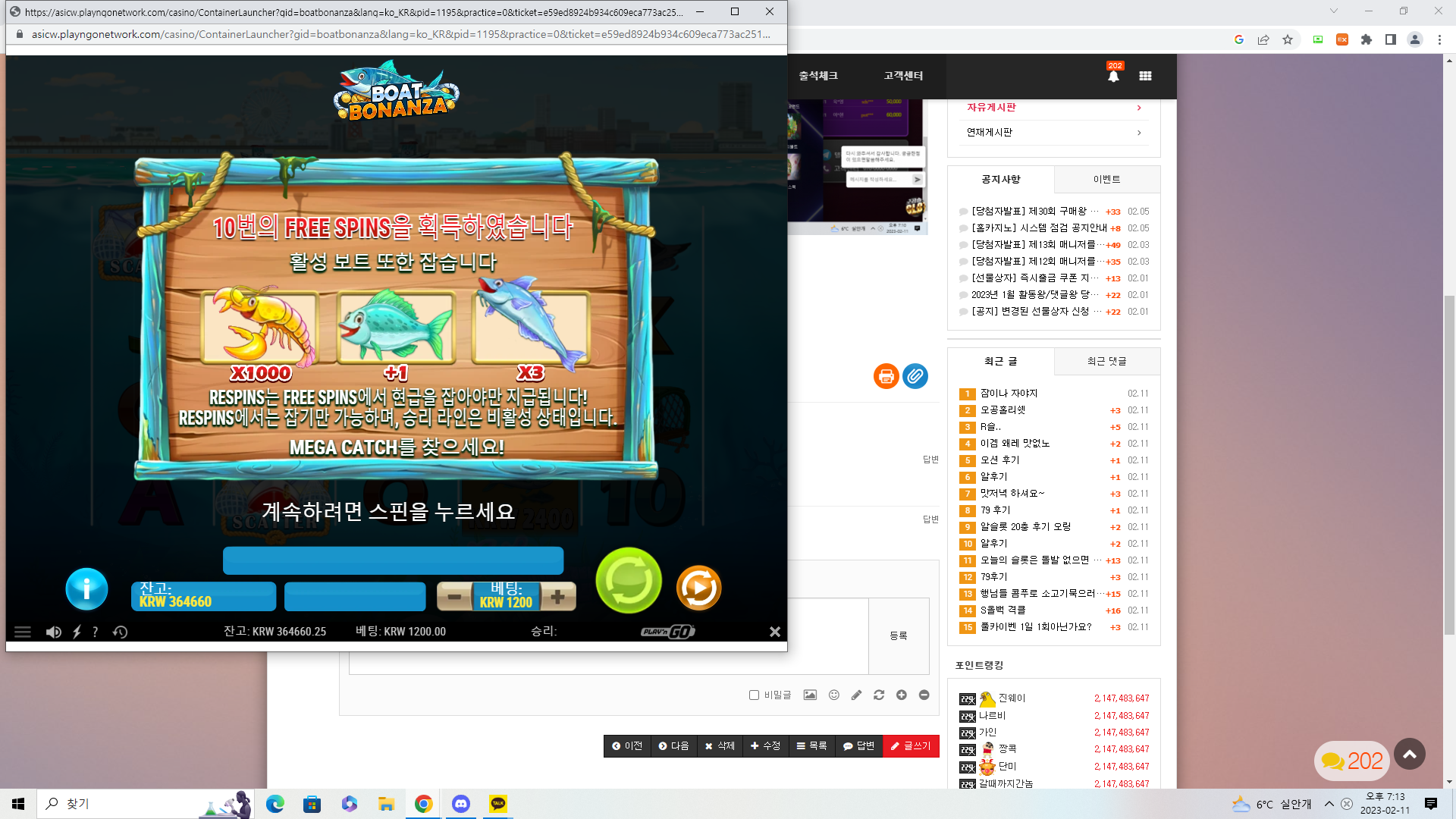The image size is (1456, 819).
Task: Click the notification bell icon
Action: click(x=1113, y=76)
